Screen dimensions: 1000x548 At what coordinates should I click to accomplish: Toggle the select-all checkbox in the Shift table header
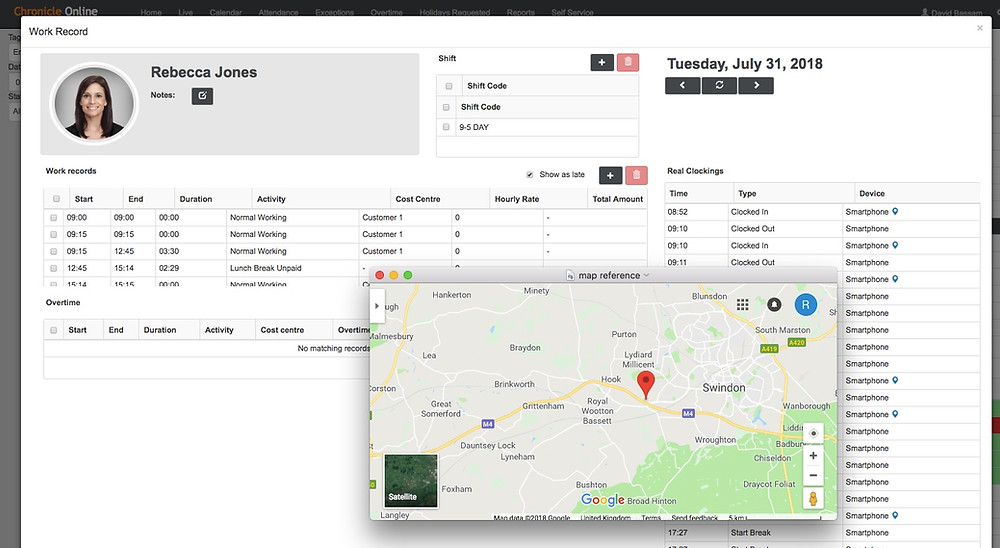[x=449, y=86]
